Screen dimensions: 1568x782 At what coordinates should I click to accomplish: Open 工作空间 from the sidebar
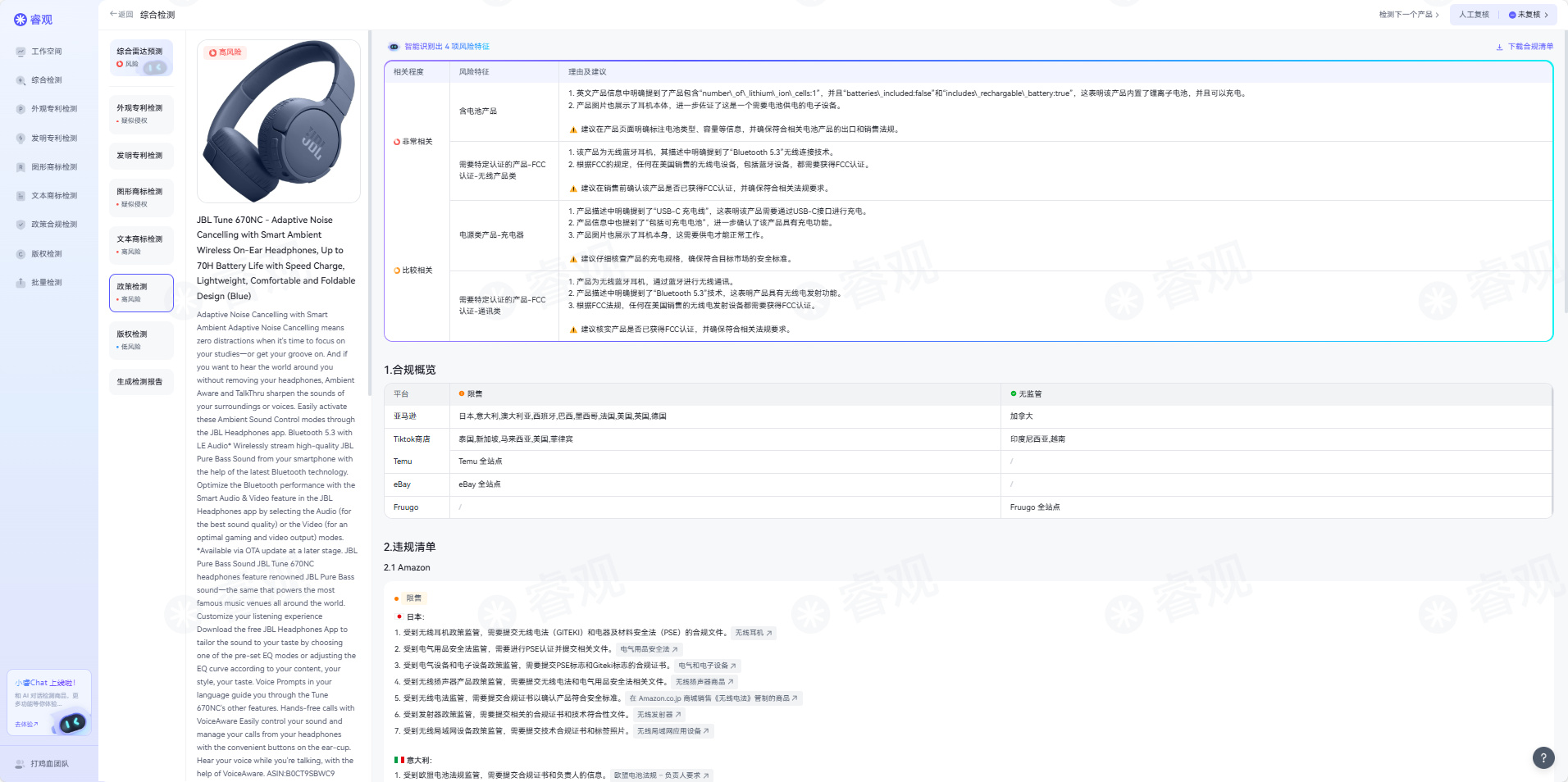[46, 52]
